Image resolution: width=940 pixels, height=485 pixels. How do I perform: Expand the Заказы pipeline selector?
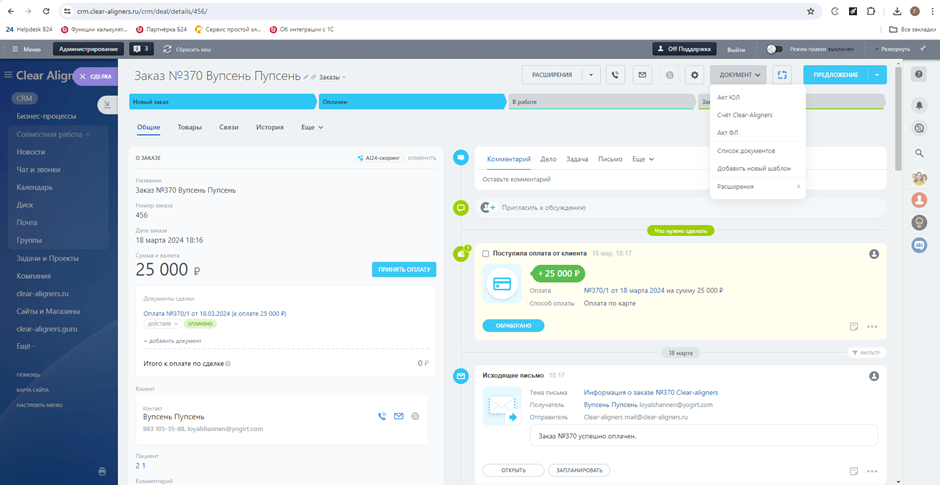(332, 77)
